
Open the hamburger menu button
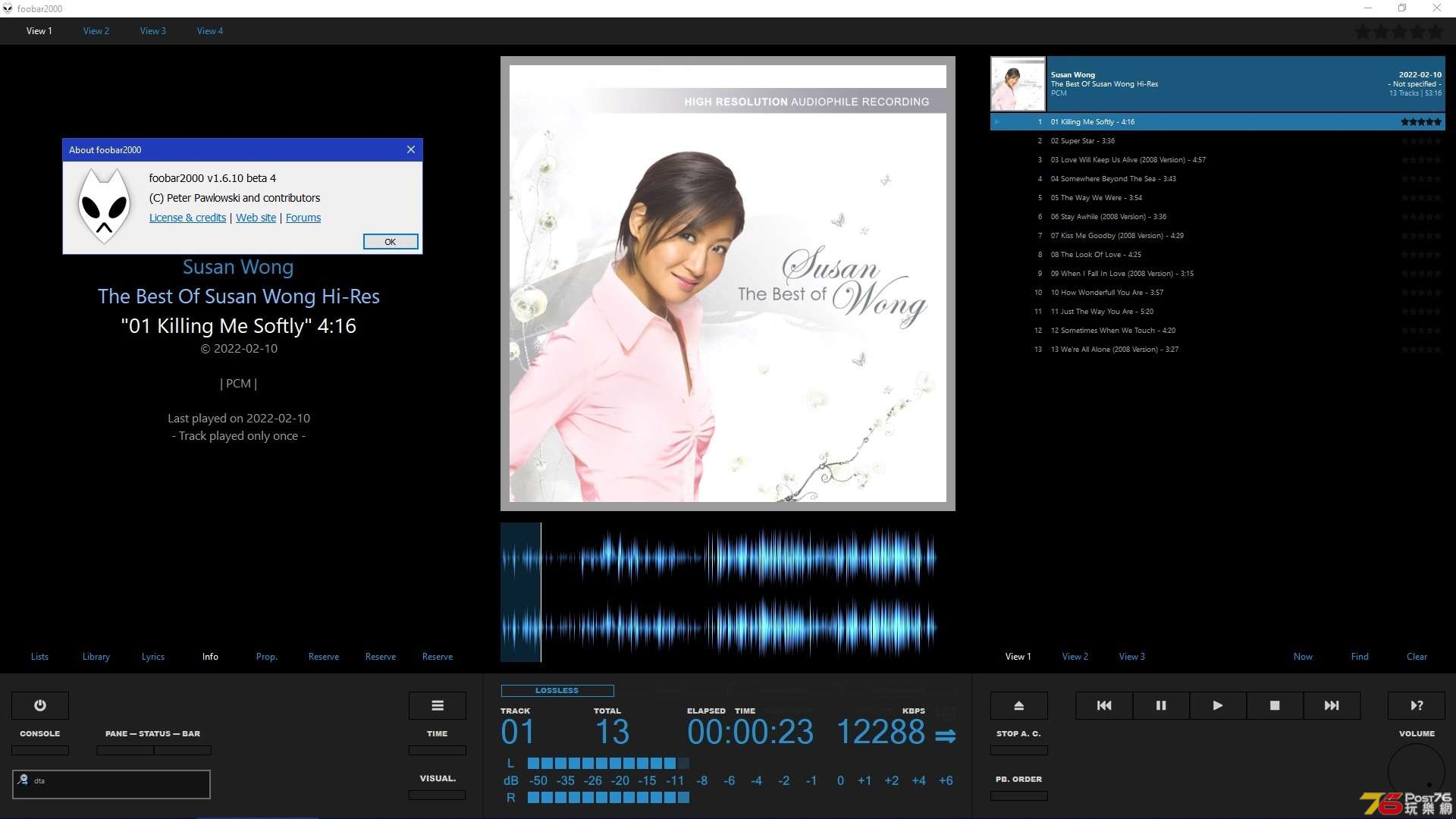point(438,705)
